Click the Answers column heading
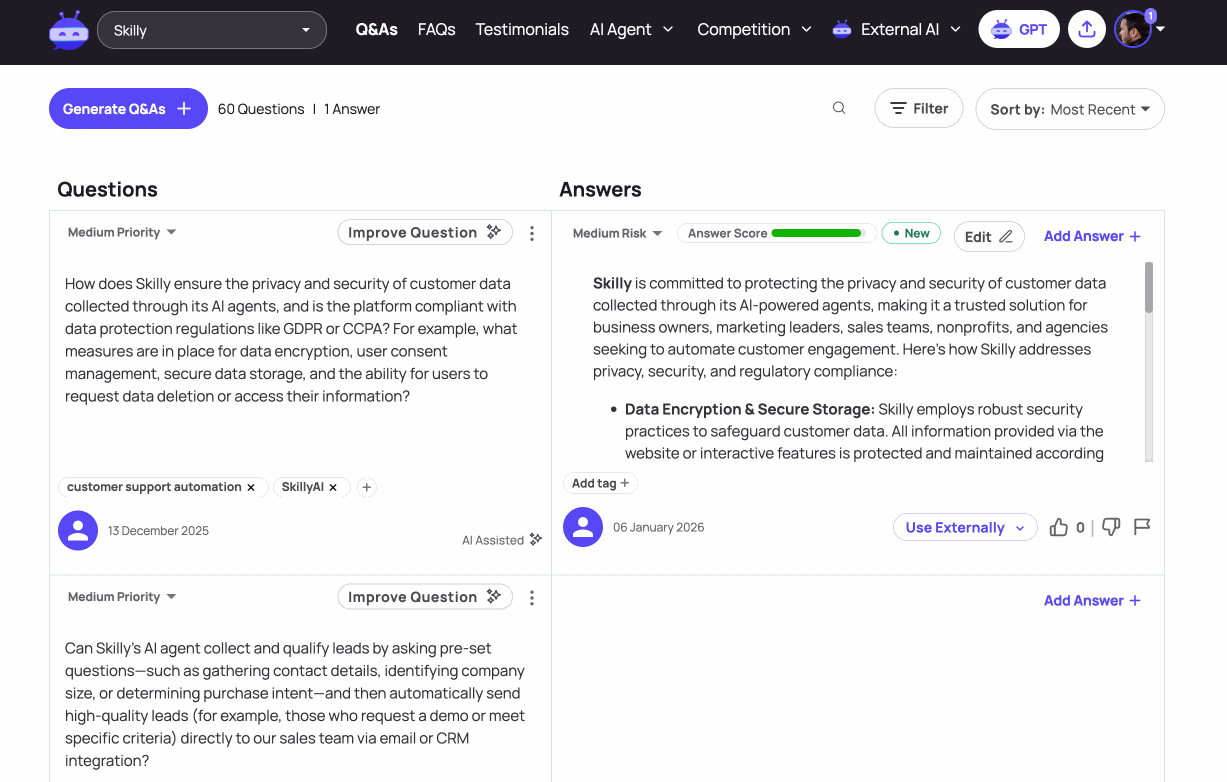 [x=600, y=189]
